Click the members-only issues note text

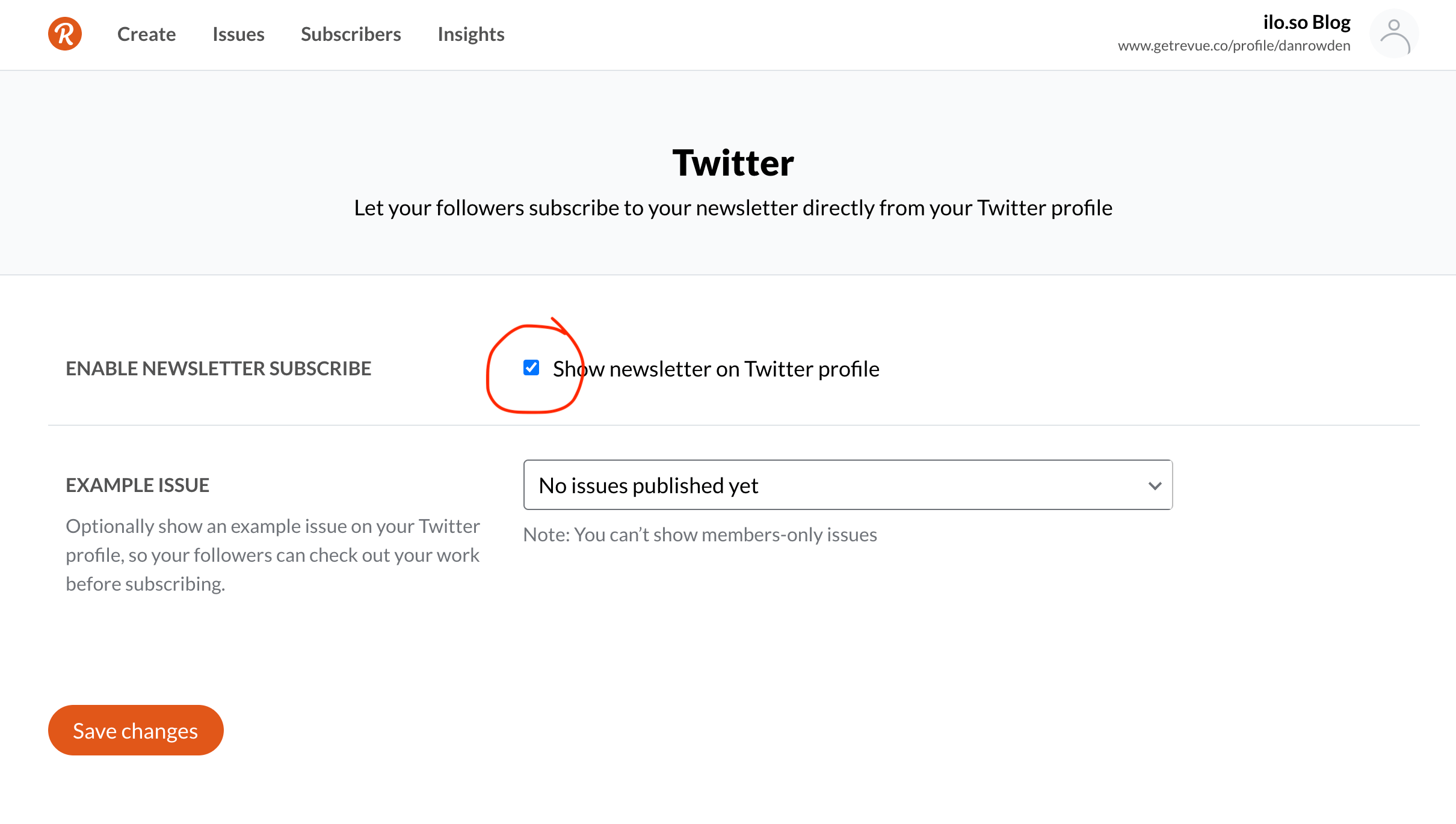coord(700,535)
